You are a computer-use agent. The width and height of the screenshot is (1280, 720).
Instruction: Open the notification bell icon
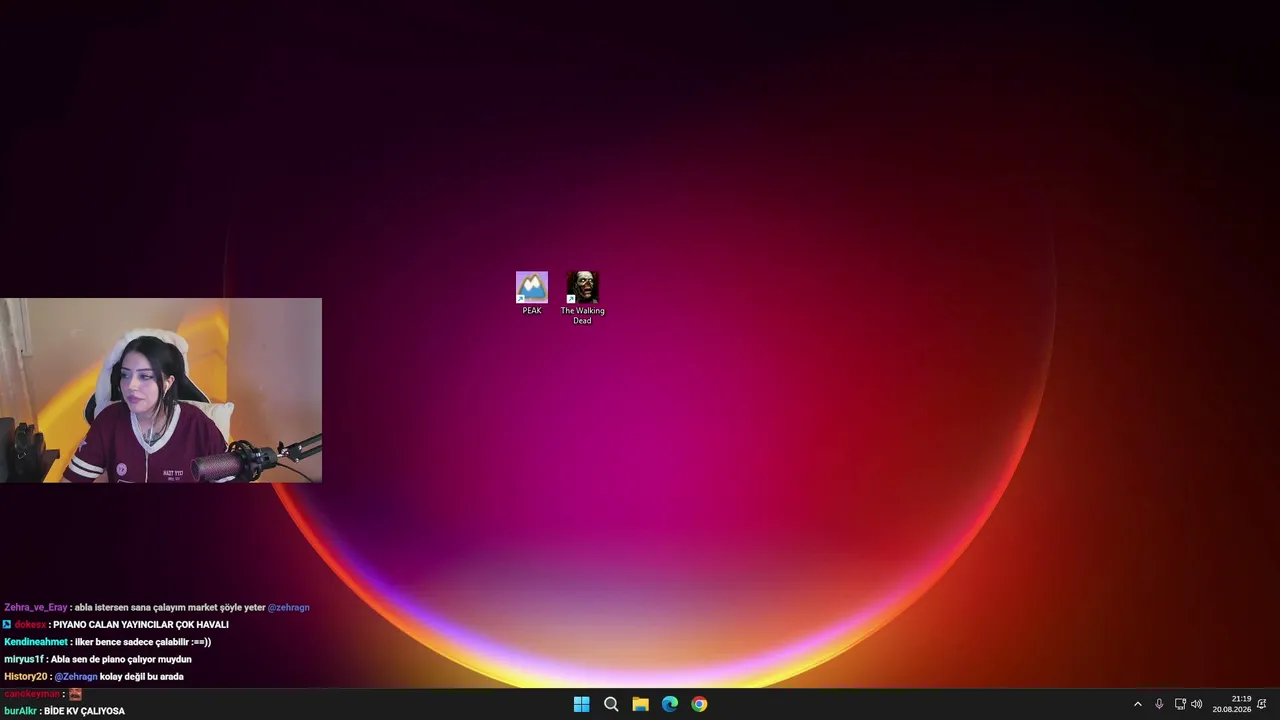pyautogui.click(x=1262, y=704)
